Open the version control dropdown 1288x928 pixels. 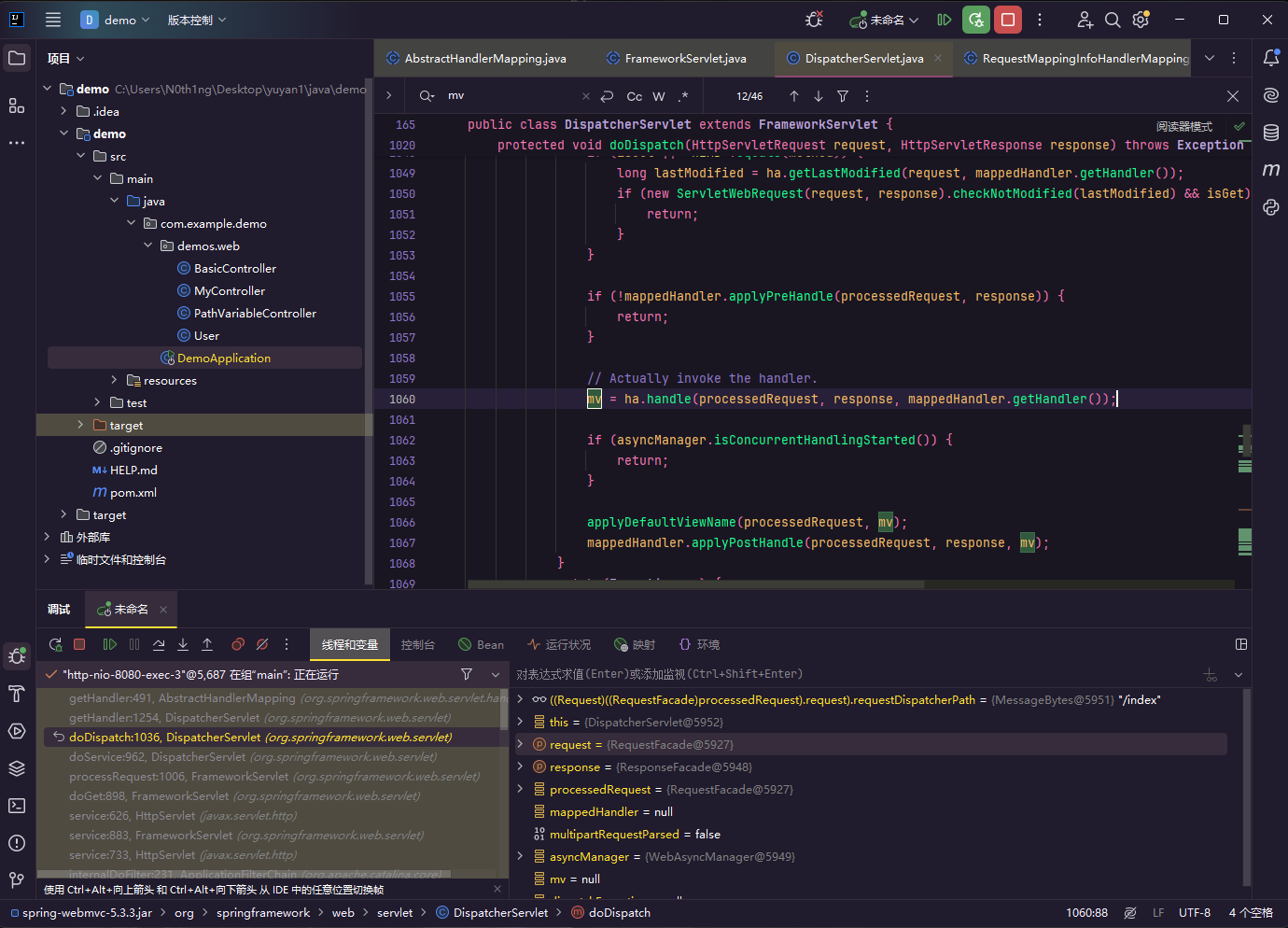(197, 20)
